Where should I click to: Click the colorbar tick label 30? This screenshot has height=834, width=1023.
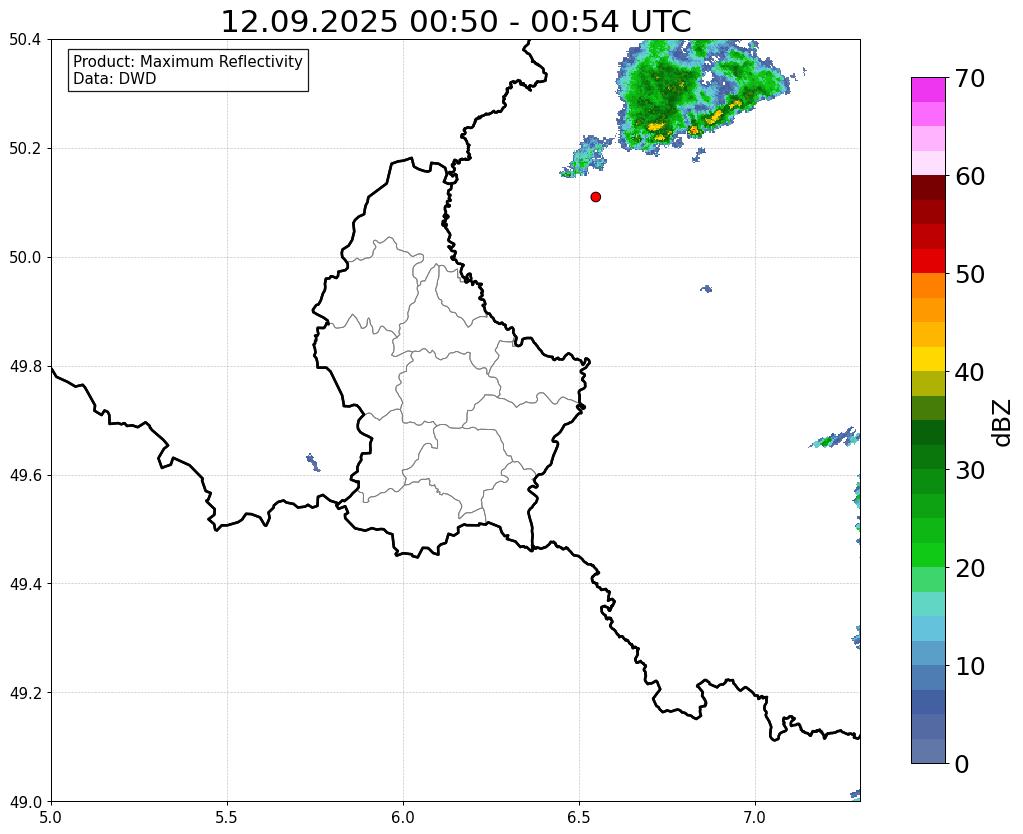pos(970,470)
